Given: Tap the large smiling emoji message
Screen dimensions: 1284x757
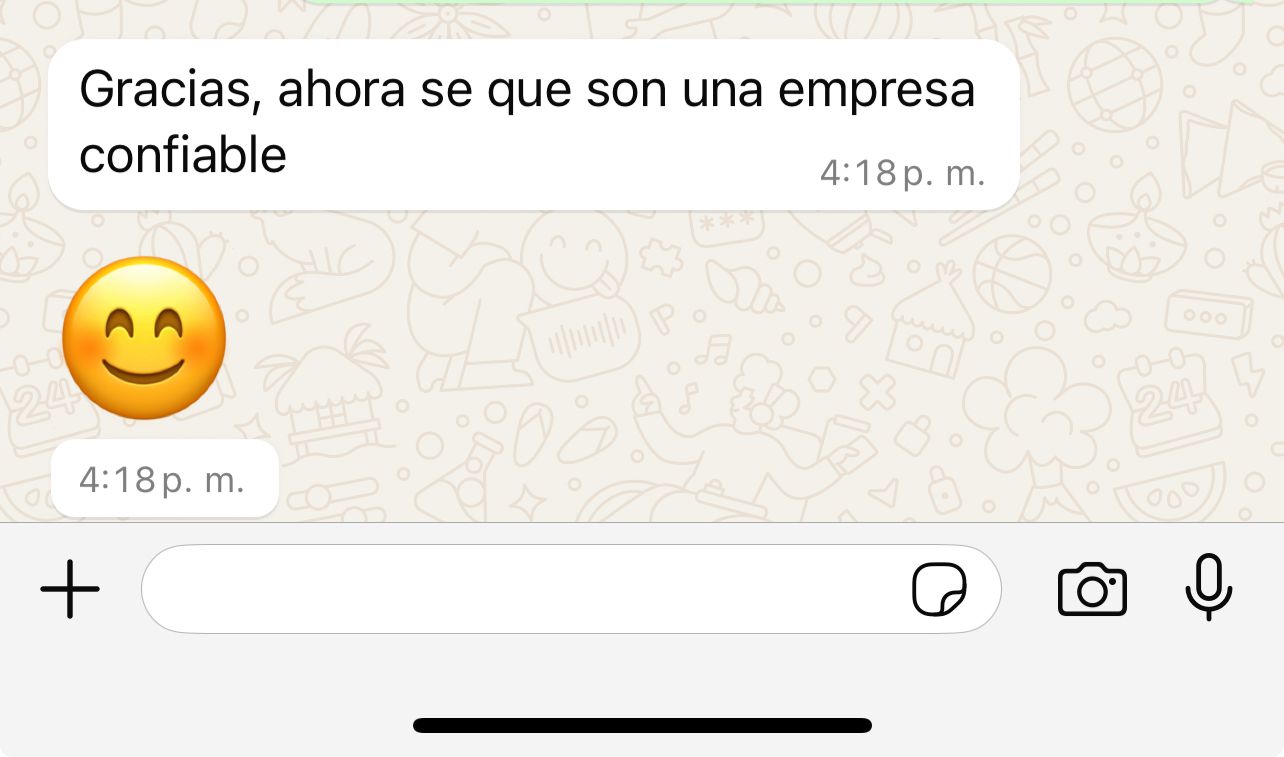Looking at the screenshot, I should pos(144,337).
